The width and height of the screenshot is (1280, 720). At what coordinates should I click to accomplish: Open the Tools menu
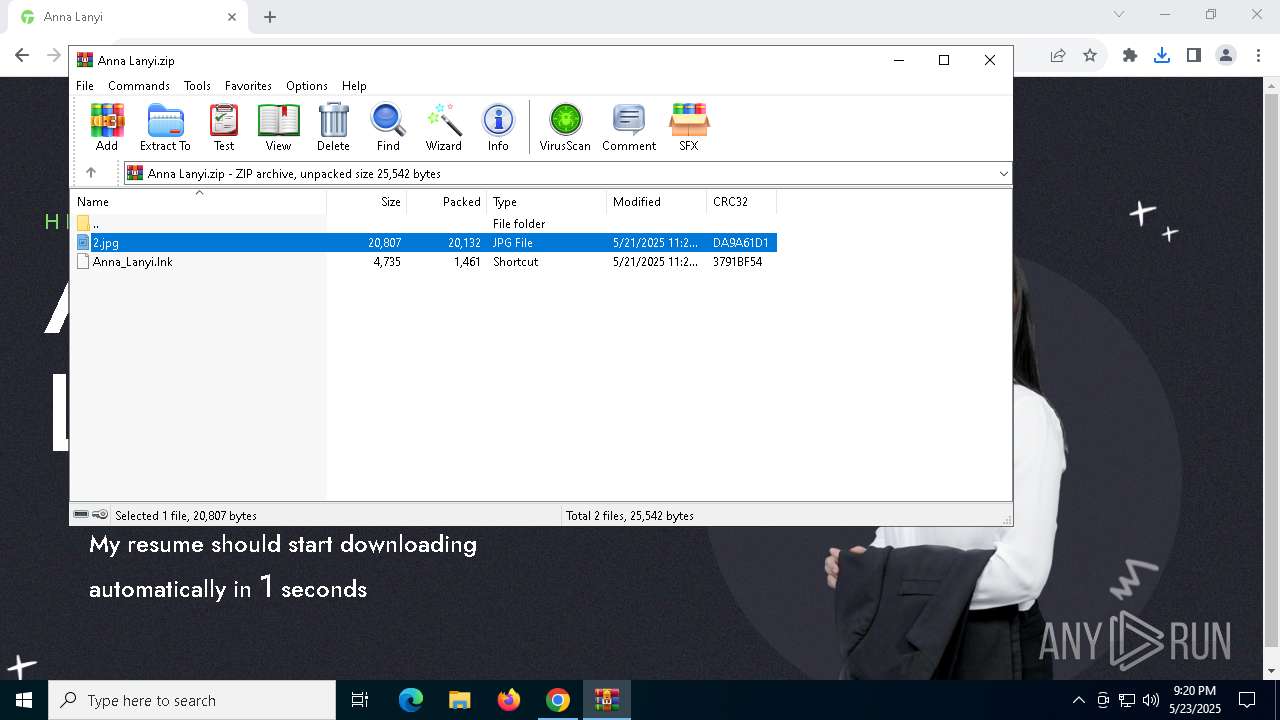point(197,86)
